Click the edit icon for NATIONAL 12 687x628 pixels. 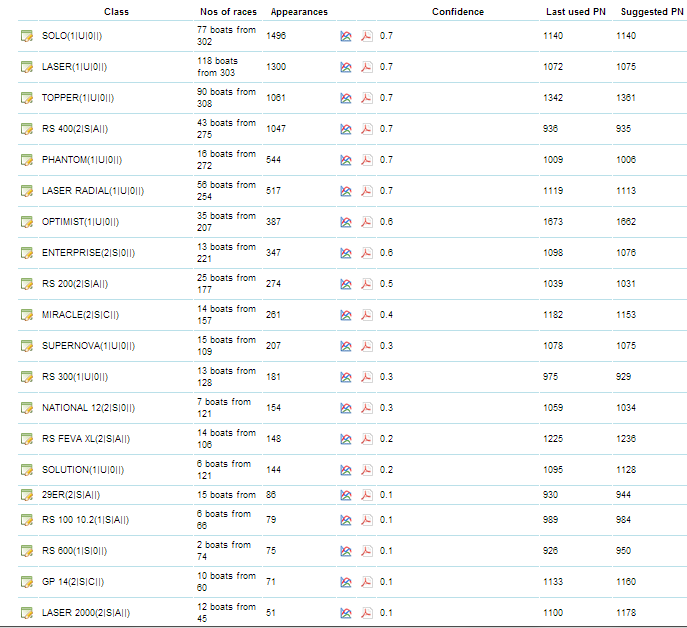[x=27, y=408]
